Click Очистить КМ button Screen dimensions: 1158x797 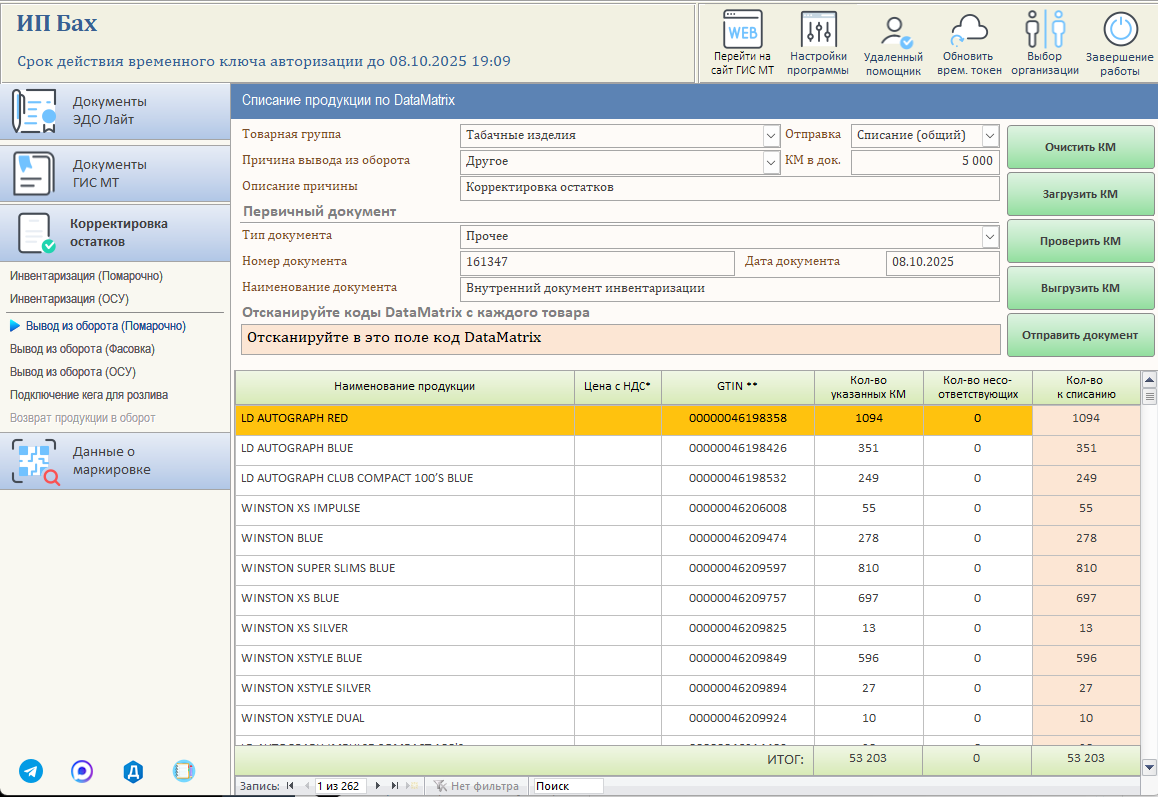(1080, 147)
